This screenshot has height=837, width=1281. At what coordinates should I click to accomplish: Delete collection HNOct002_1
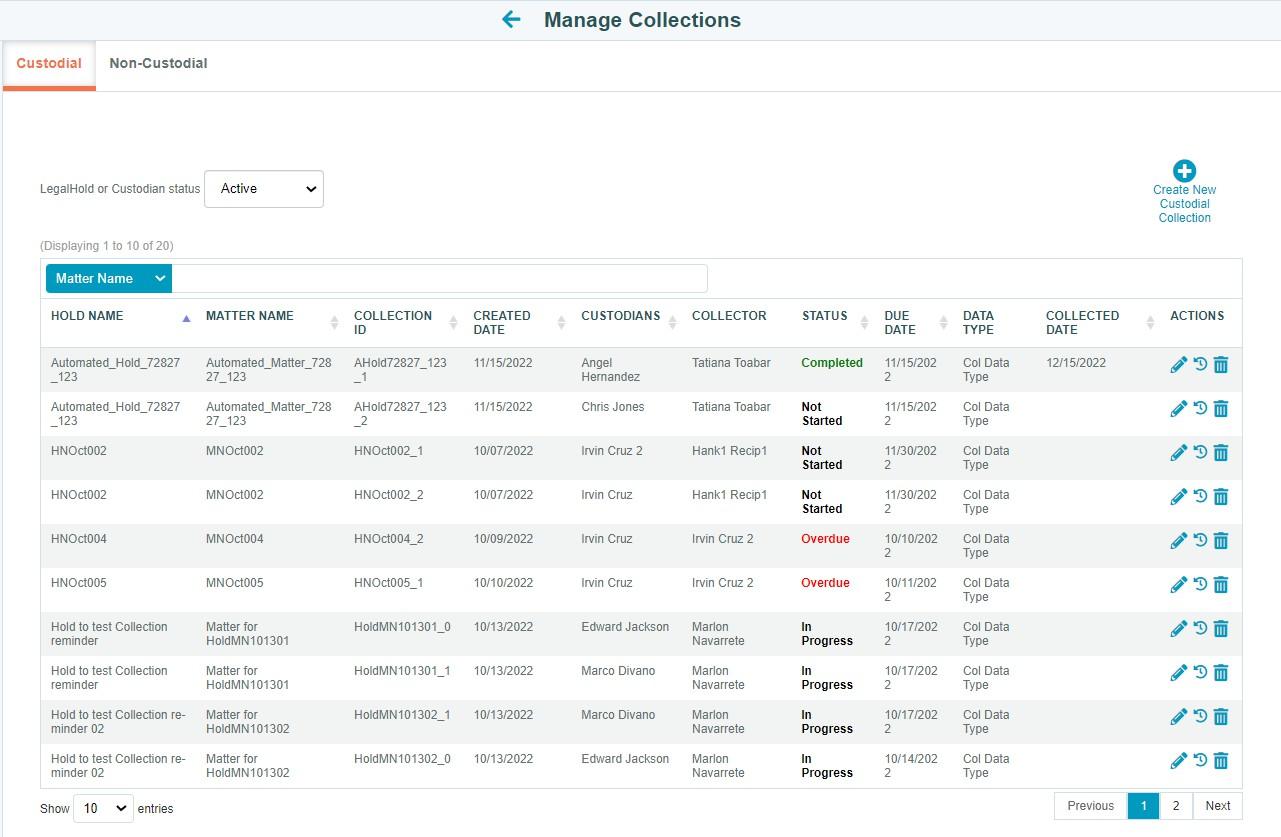coord(1221,453)
